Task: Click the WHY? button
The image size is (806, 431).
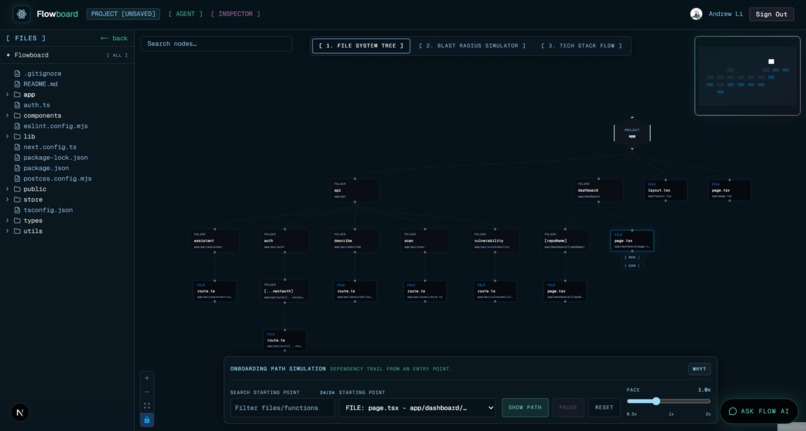Action: point(699,369)
